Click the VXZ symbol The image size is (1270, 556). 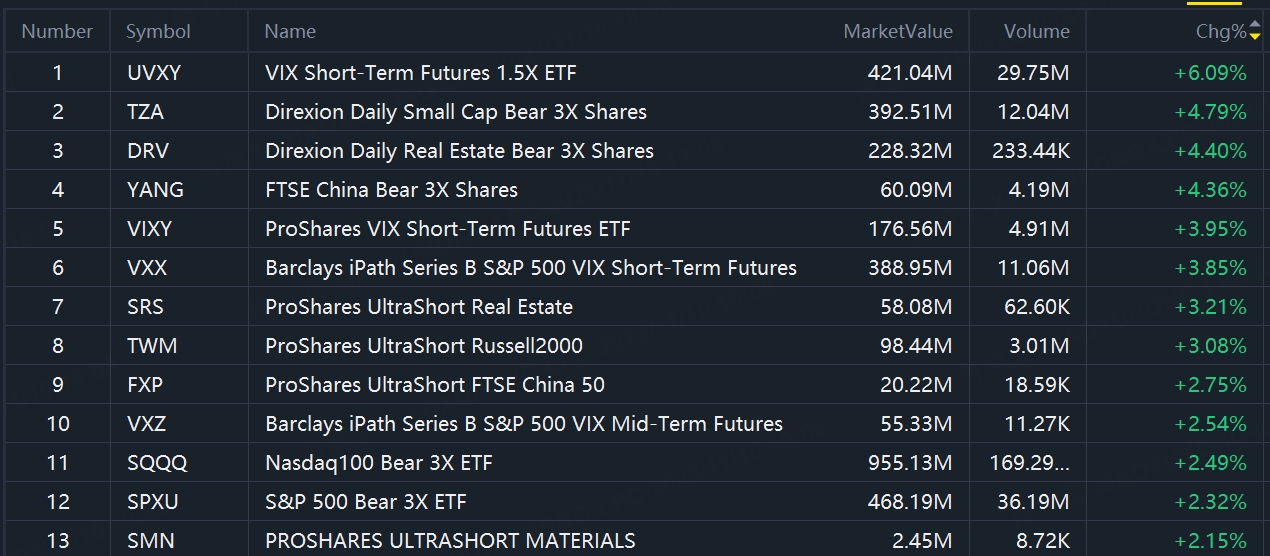[x=146, y=424]
